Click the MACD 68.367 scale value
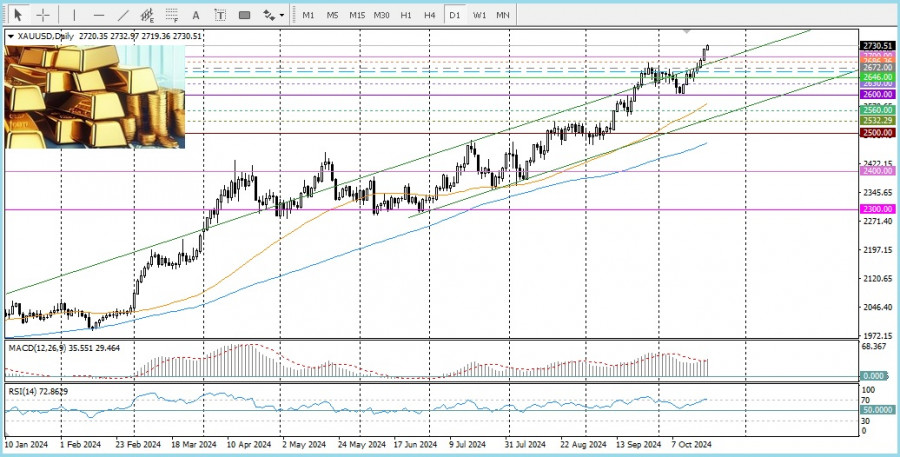Image resolution: width=900 pixels, height=457 pixels. click(875, 346)
